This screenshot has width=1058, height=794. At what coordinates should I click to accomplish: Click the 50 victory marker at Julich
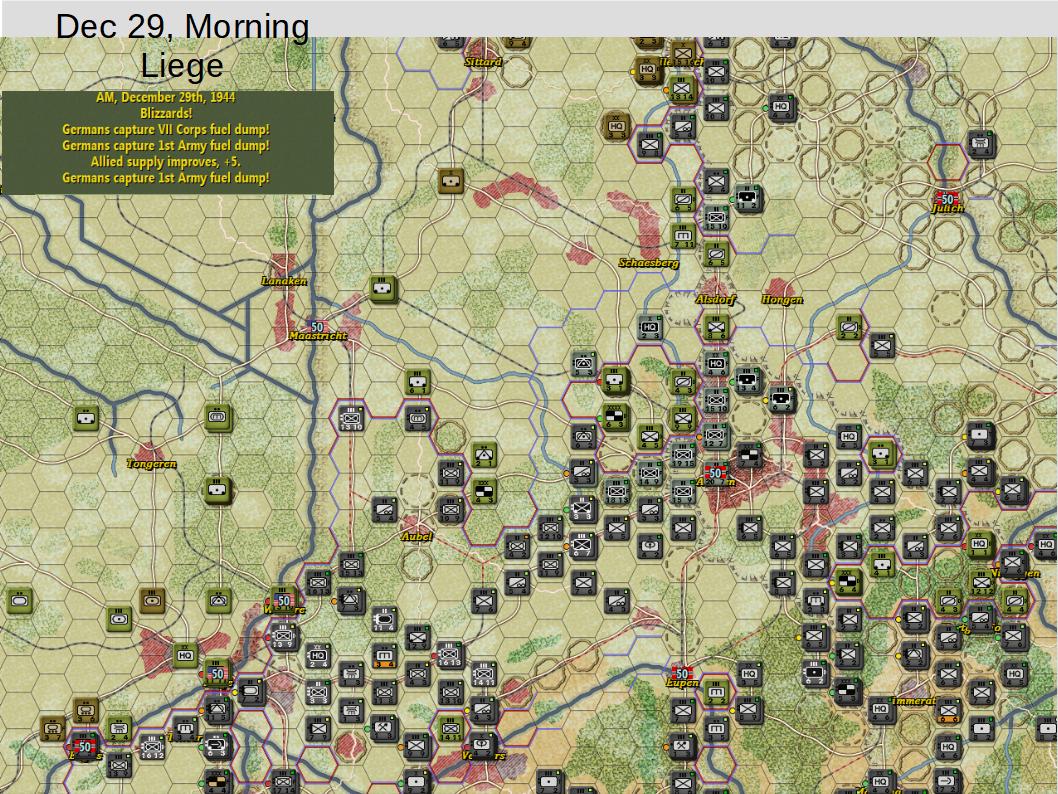point(948,199)
